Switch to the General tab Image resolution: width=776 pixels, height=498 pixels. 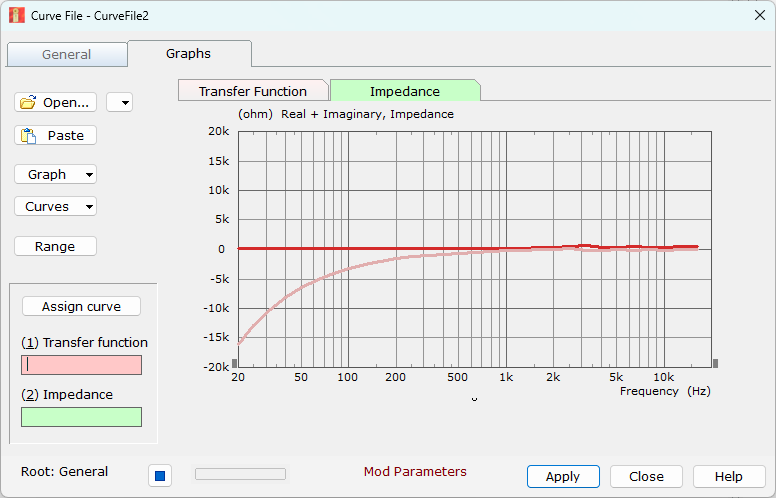(x=67, y=54)
